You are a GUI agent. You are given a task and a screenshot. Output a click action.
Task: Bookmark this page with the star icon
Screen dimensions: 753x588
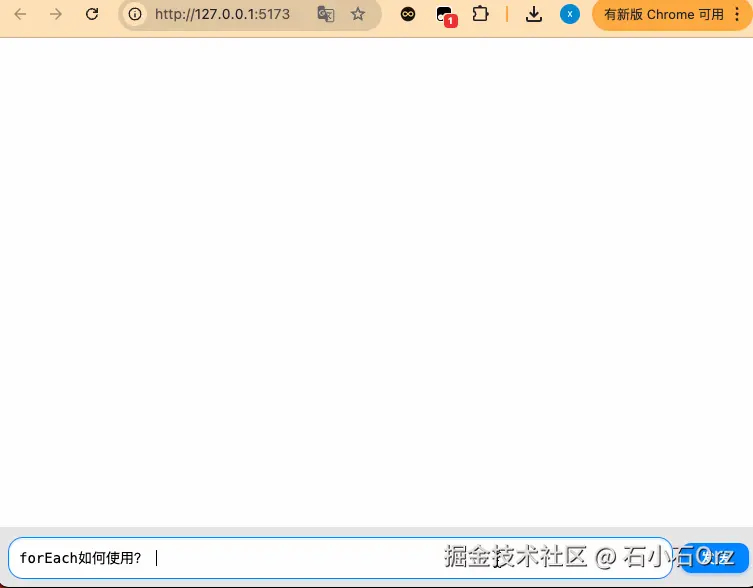tap(358, 14)
